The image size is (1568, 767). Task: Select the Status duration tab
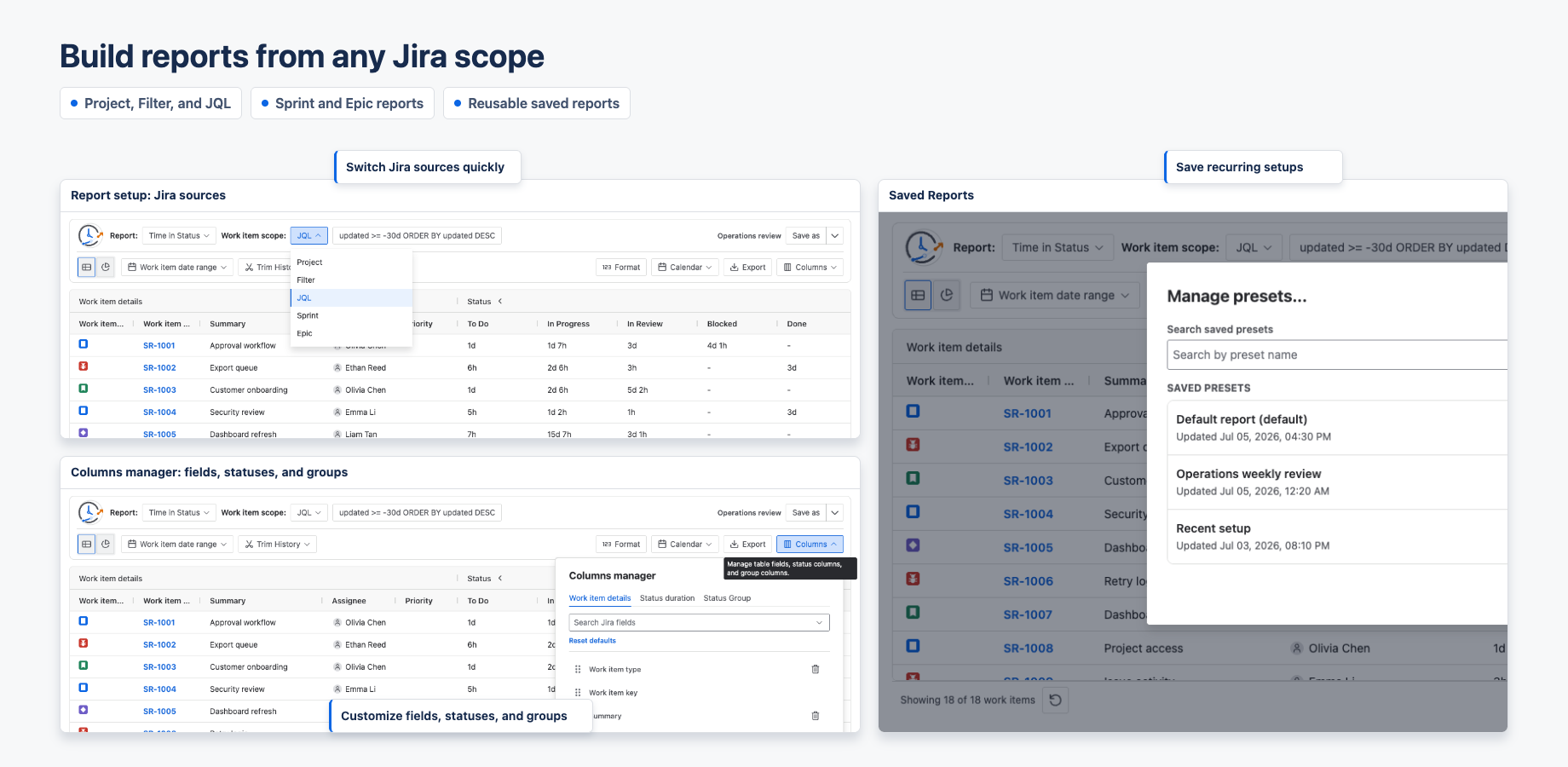667,598
